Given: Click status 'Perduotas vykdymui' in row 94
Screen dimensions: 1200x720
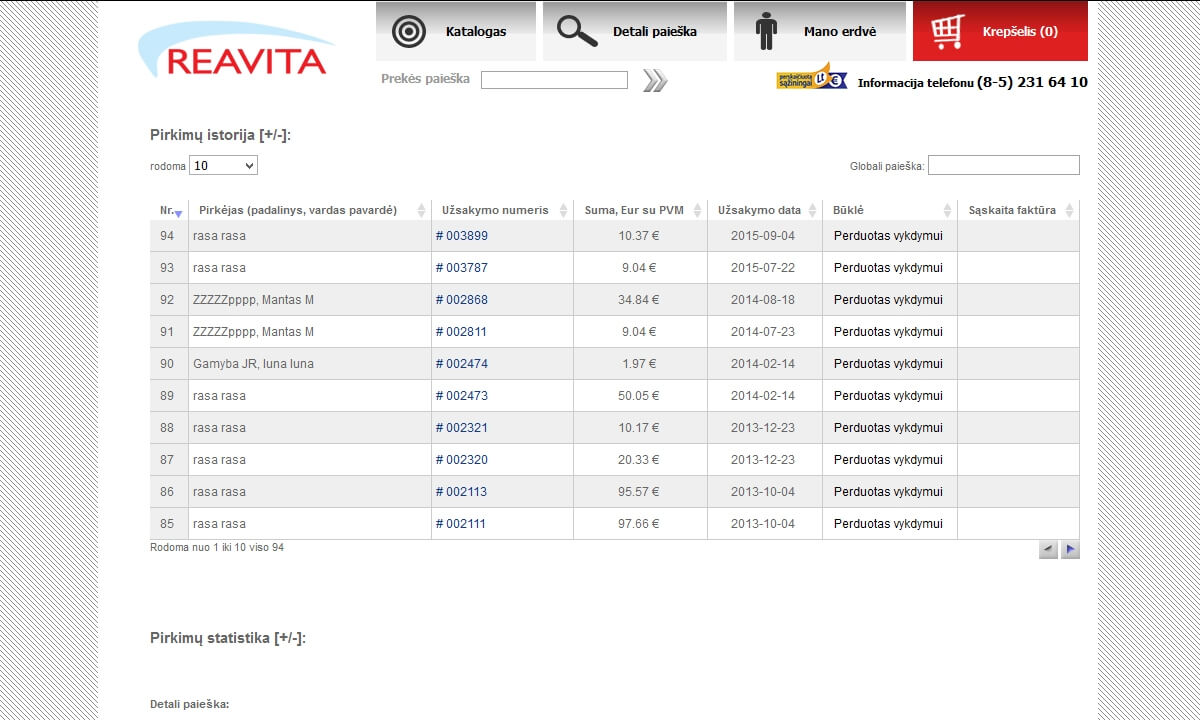Looking at the screenshot, I should pos(888,236).
